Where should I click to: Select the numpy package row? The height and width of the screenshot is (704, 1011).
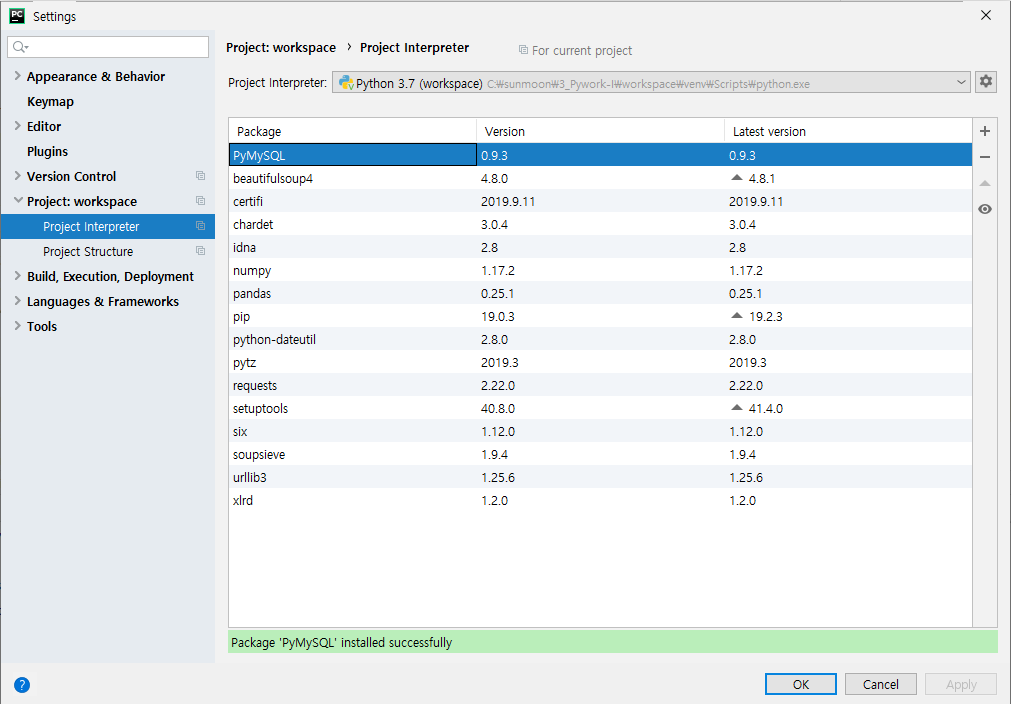[600, 270]
